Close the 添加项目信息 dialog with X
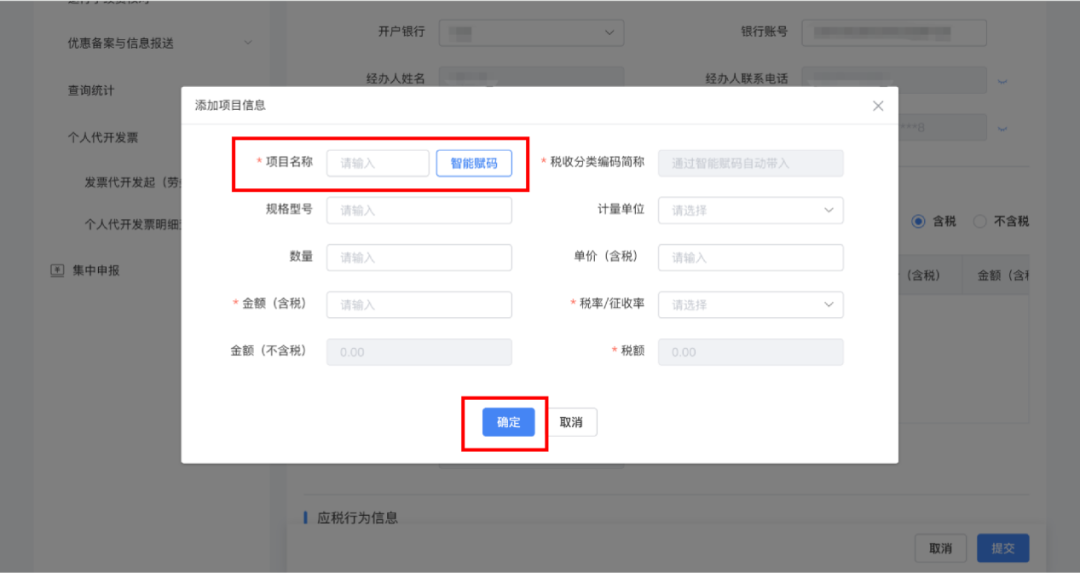Viewport: 1080px width, 573px height. (878, 106)
